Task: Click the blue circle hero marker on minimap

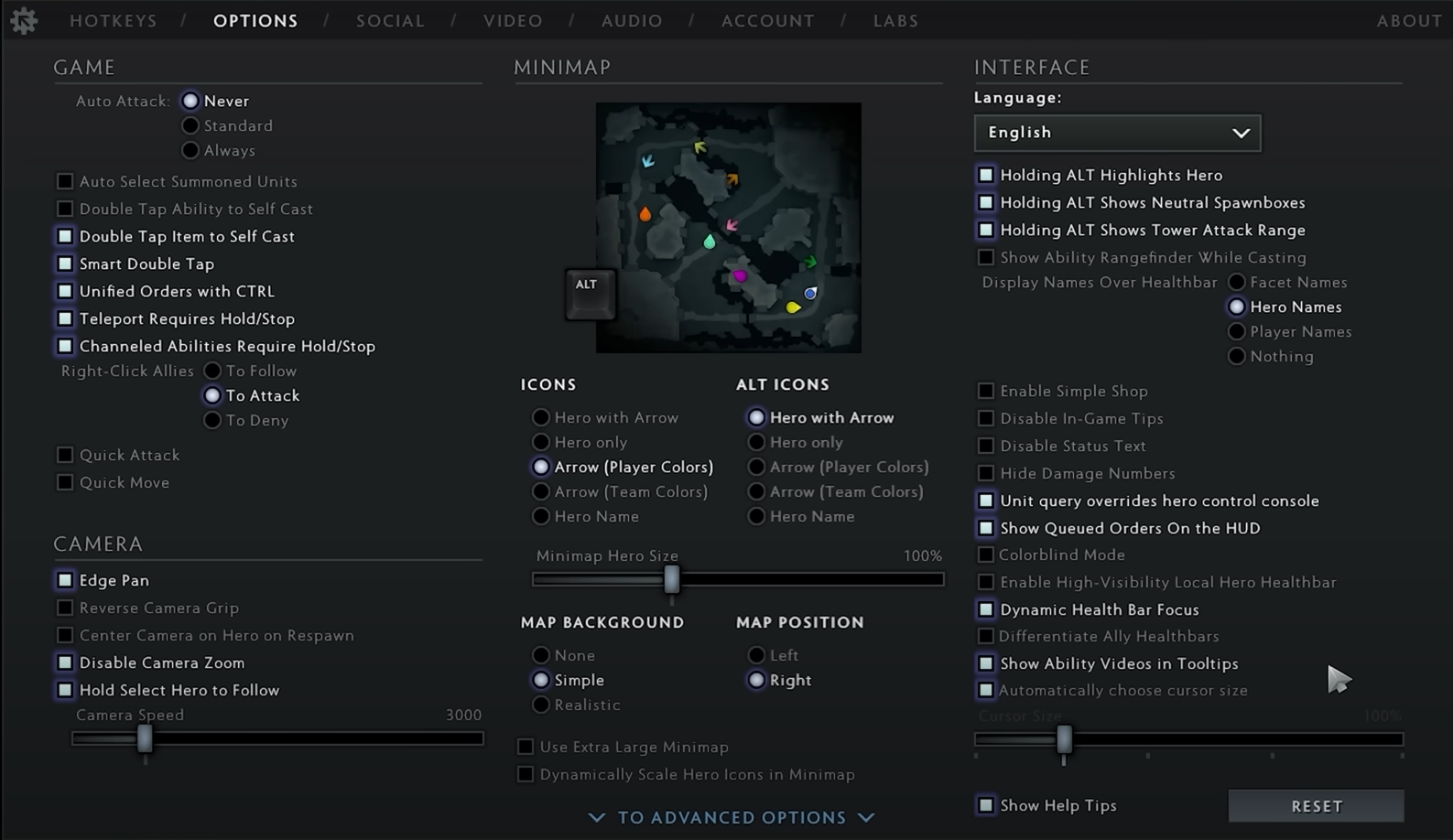Action: click(x=810, y=293)
